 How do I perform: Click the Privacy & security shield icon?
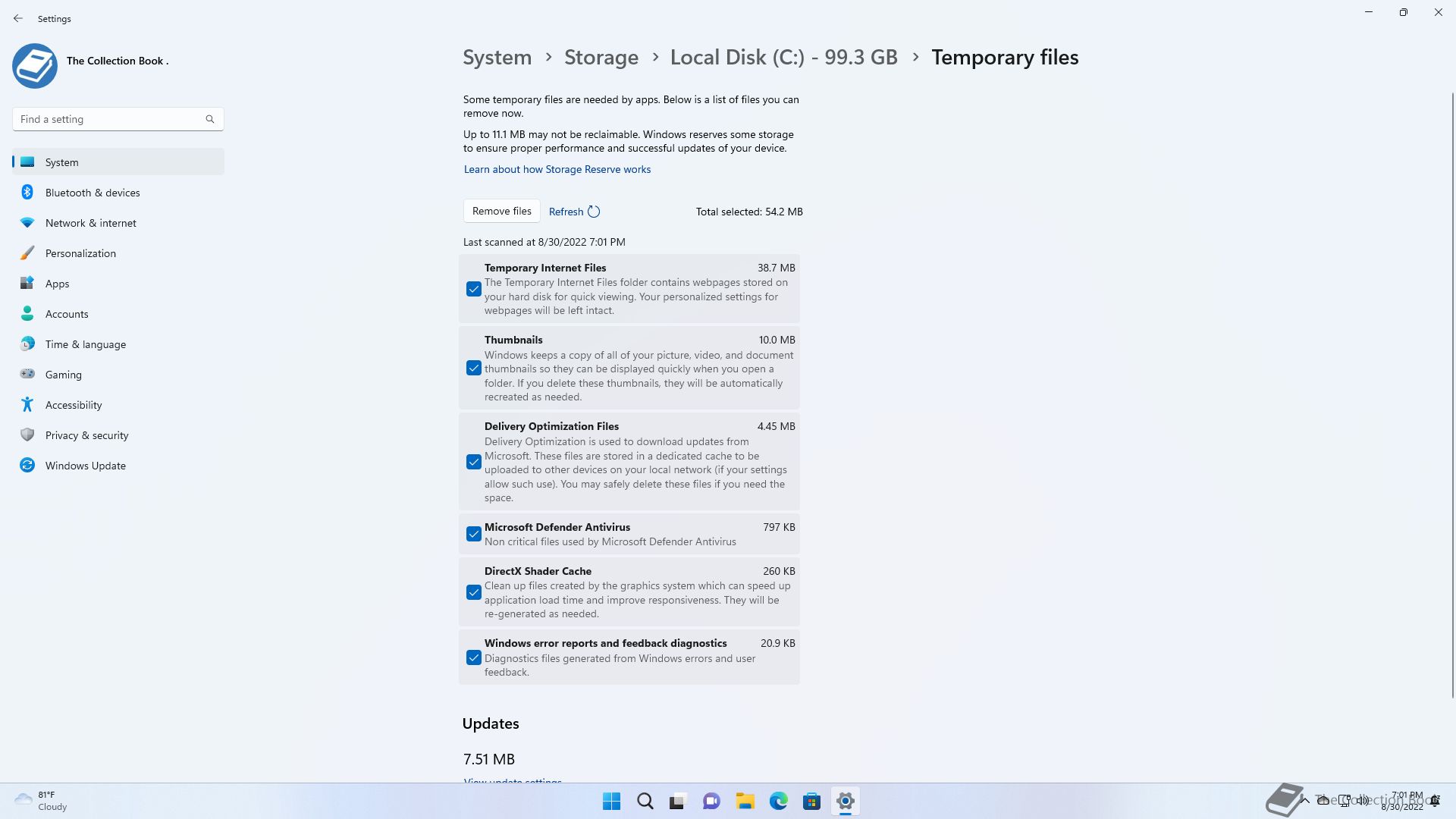tap(27, 435)
